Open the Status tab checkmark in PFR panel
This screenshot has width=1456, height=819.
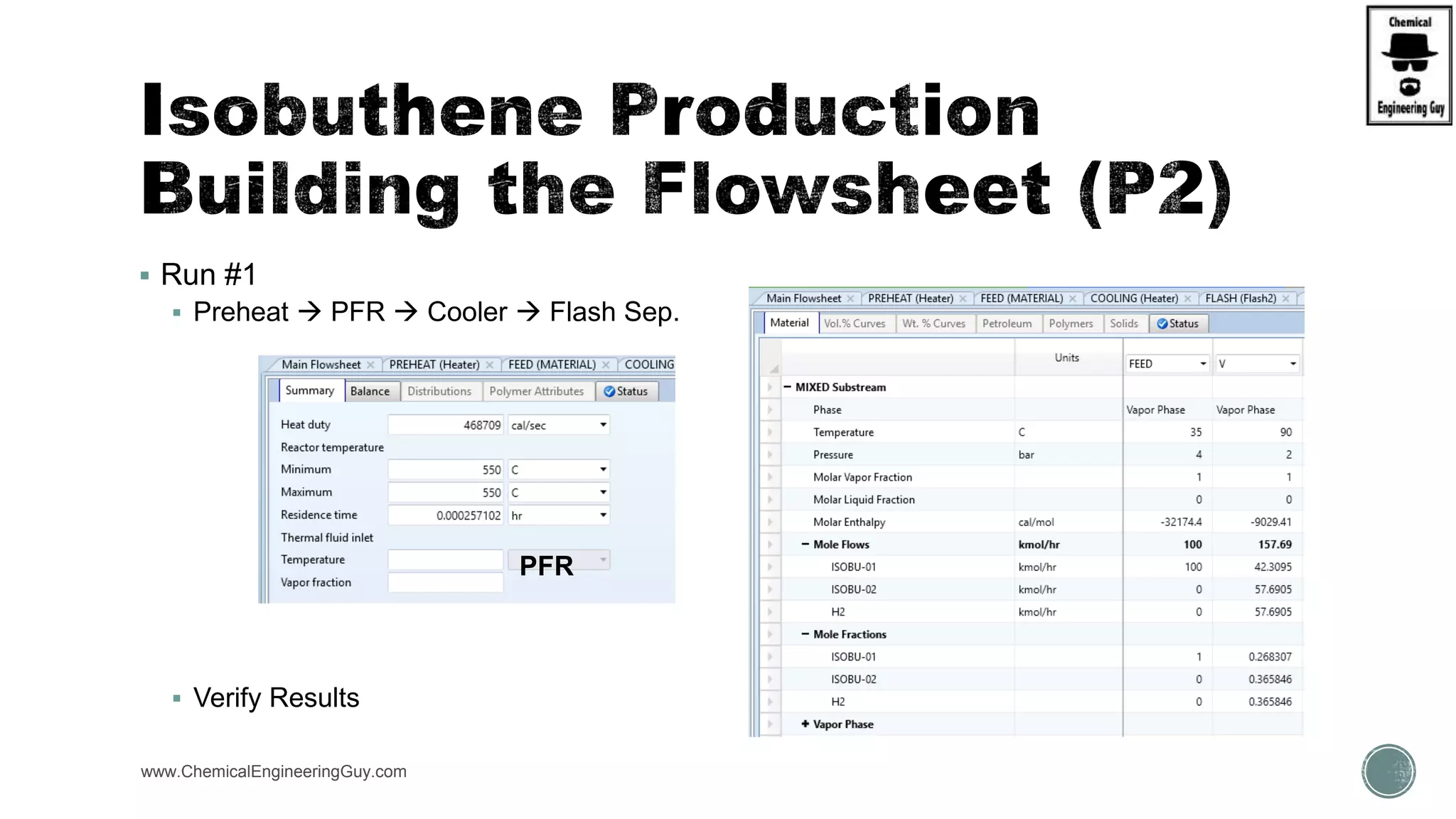(609, 391)
